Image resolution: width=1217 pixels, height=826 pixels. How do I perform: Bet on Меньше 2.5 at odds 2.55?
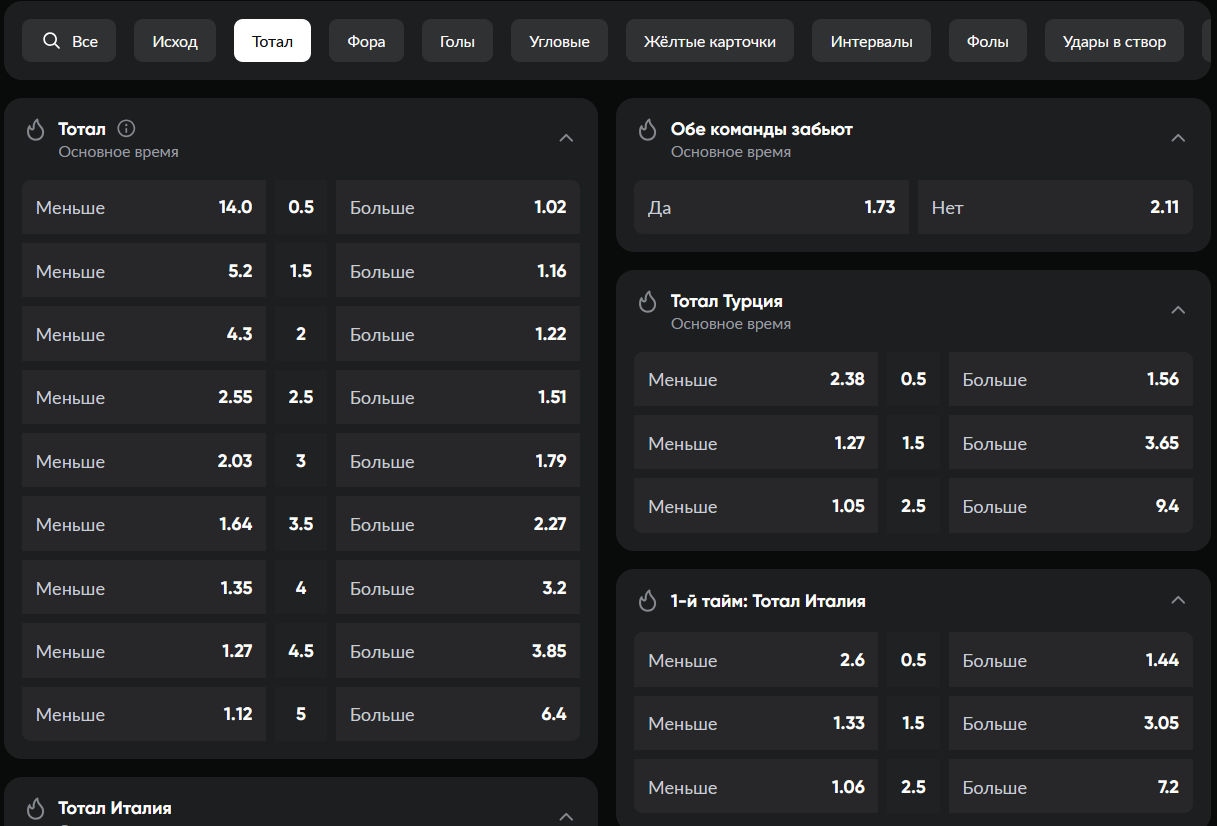tap(144, 397)
